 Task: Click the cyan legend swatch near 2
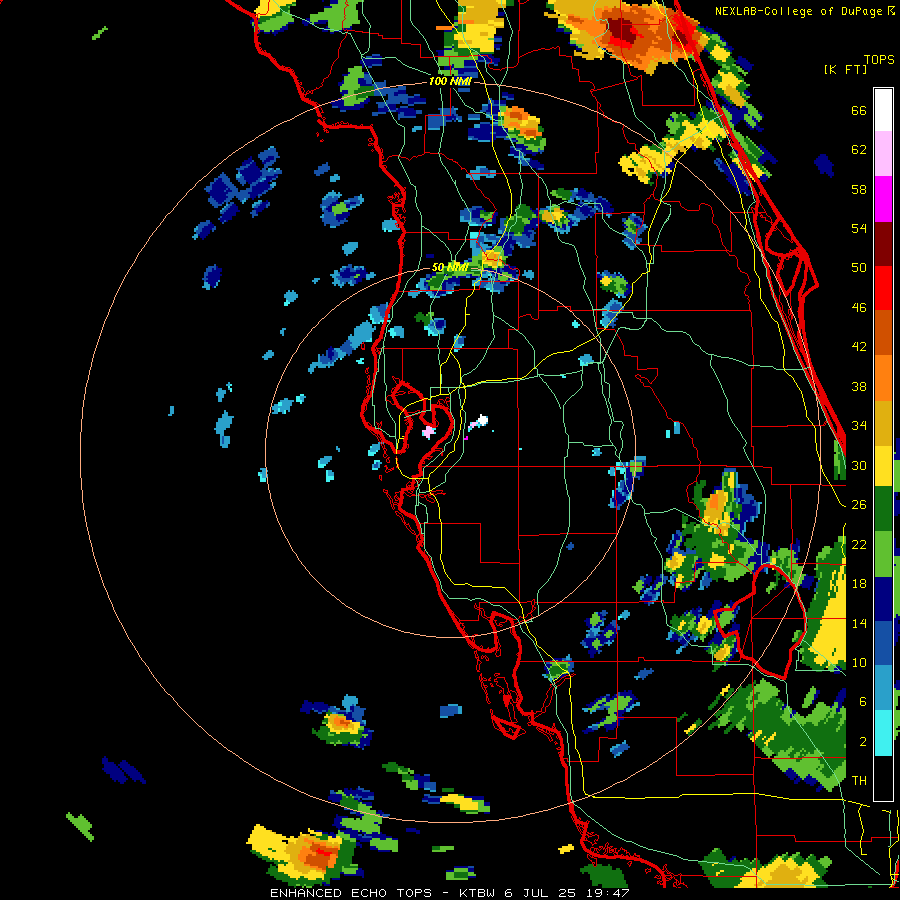tap(883, 733)
